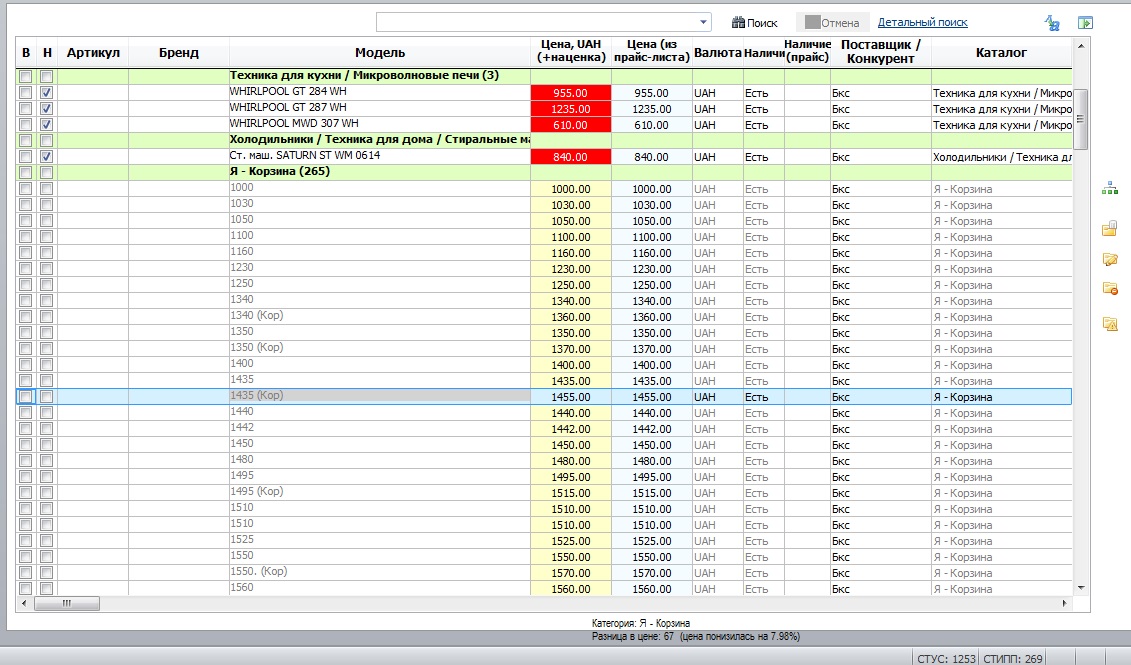Click the horizontal scrollbar left arrow
The width and height of the screenshot is (1131, 665).
[25, 603]
